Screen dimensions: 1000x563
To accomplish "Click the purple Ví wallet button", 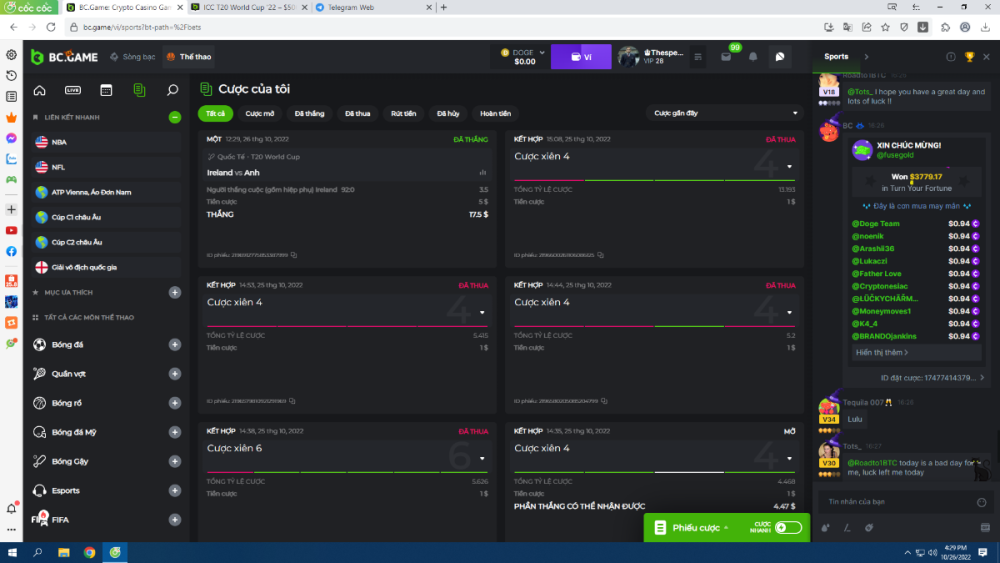I will coord(580,57).
